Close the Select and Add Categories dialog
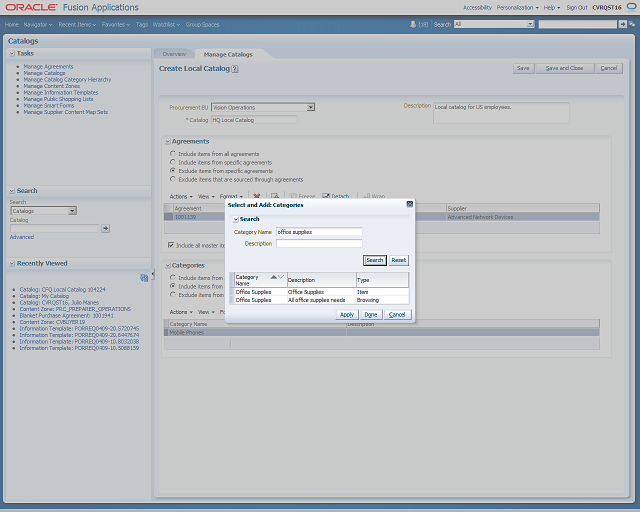The height and width of the screenshot is (512, 640). 409,204
